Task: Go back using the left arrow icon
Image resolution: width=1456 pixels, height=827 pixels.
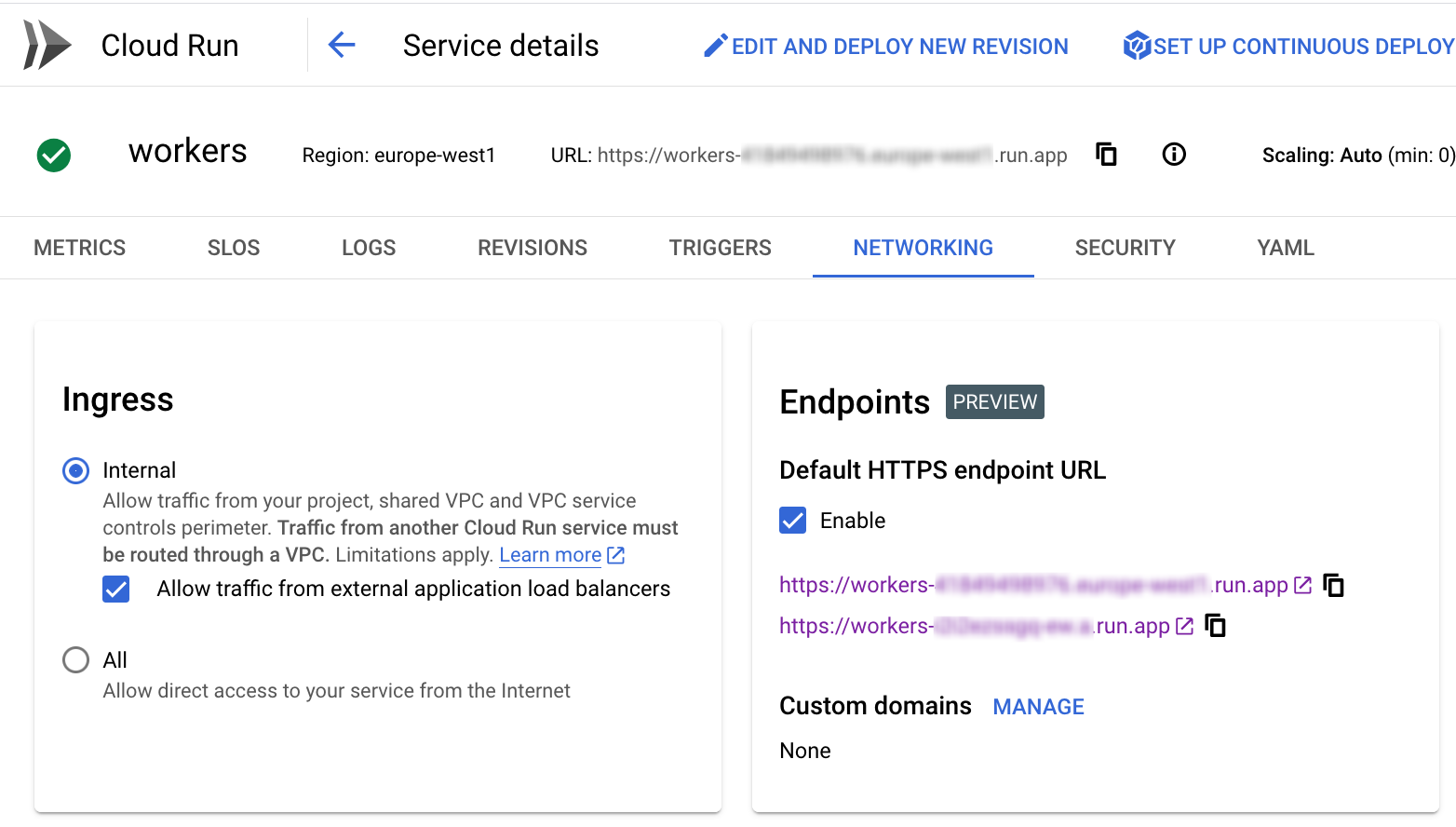Action: click(342, 45)
